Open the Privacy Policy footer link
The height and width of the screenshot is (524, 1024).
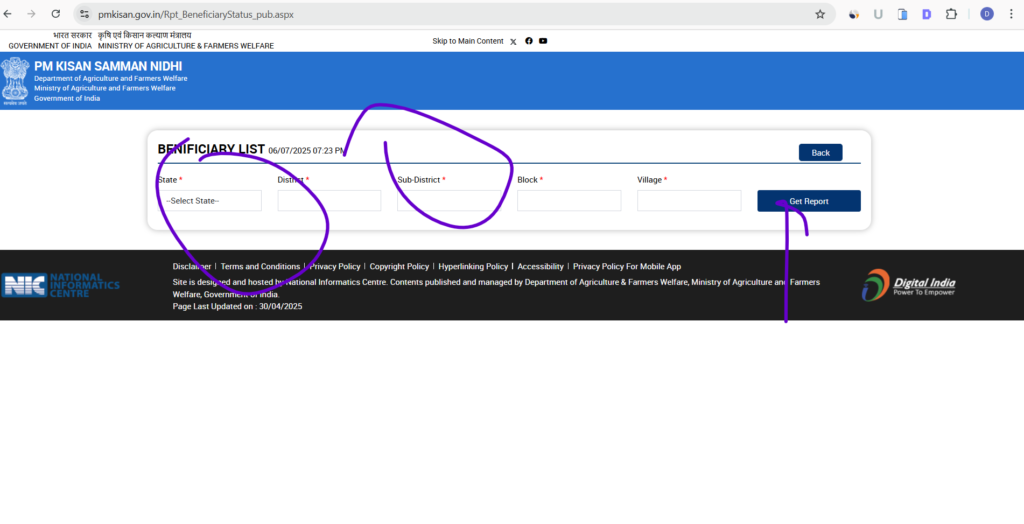coord(335,267)
